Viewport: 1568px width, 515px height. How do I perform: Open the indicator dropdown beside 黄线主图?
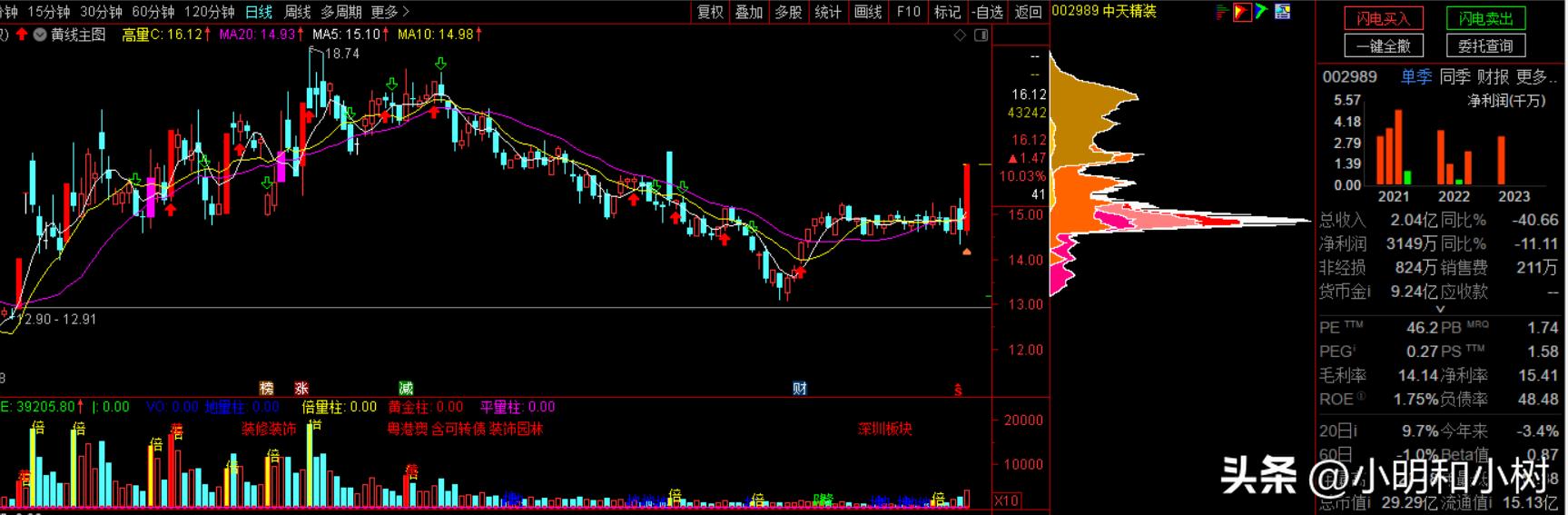[x=39, y=35]
